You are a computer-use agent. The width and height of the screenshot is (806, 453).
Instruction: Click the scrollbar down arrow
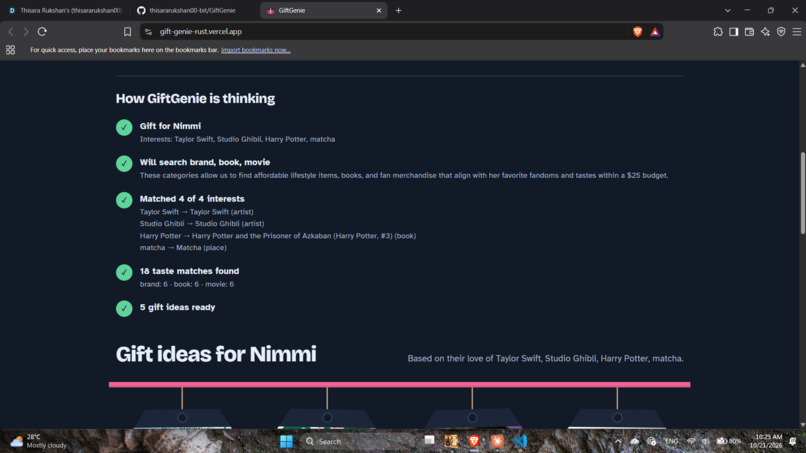pos(802,425)
